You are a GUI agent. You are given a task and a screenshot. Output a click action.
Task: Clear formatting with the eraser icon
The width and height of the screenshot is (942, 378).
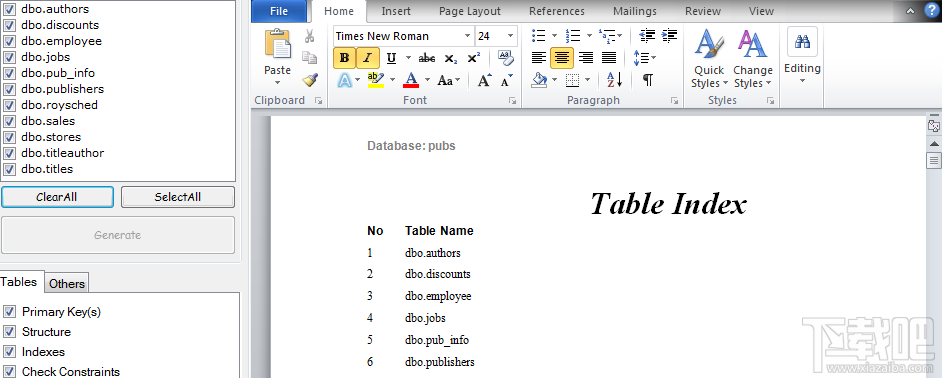coord(506,57)
